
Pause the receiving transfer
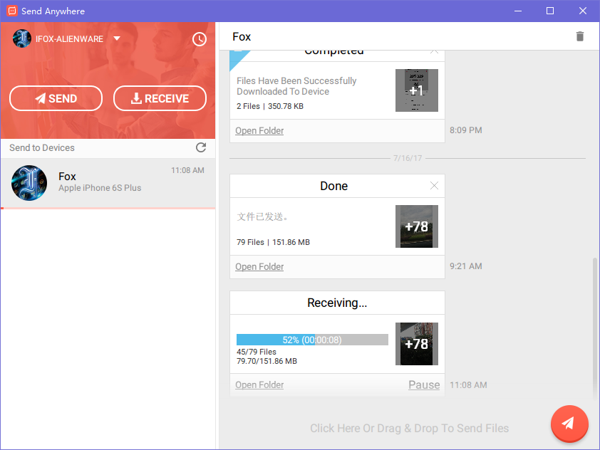coord(424,385)
